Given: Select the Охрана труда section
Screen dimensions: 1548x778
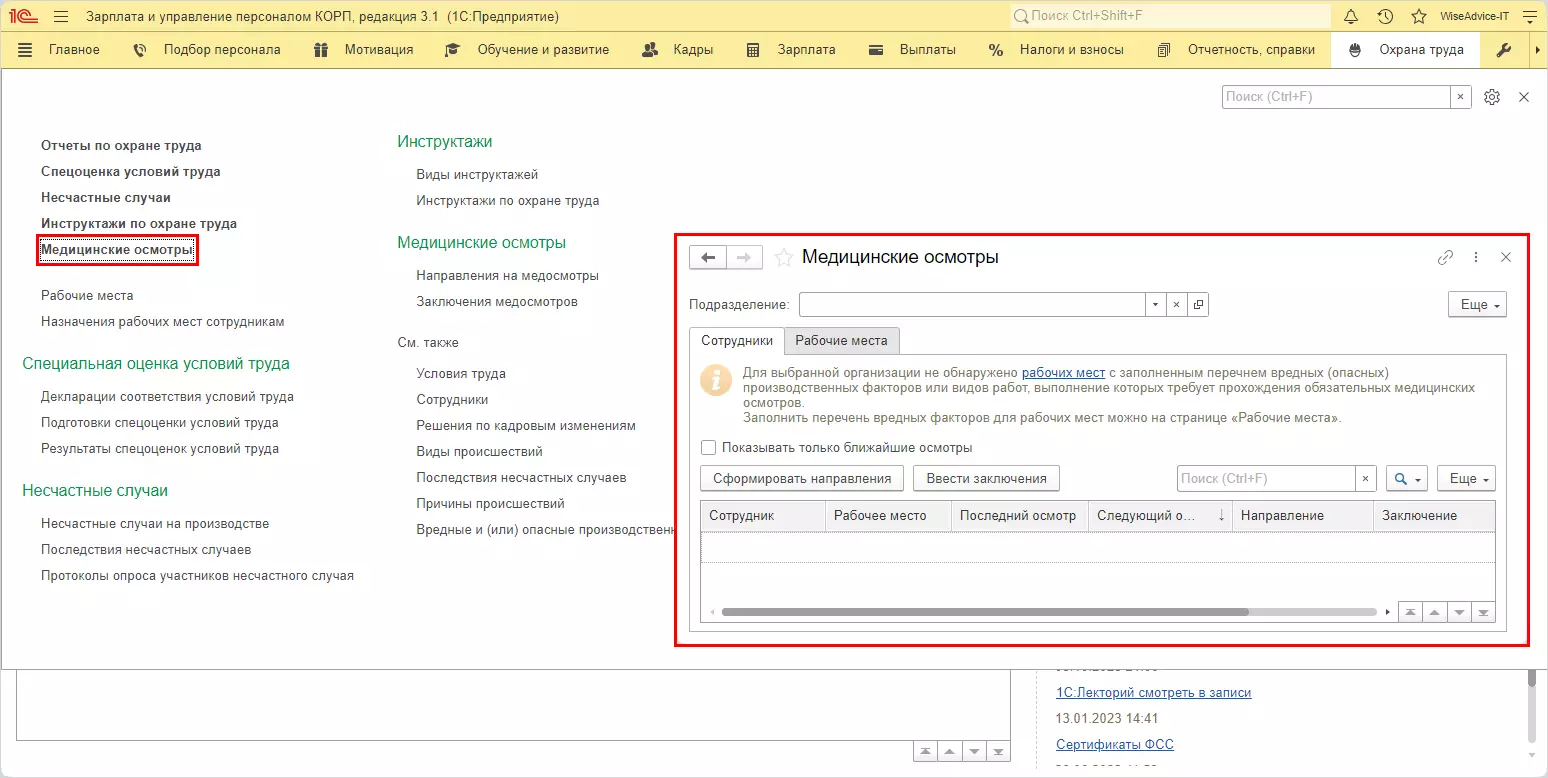Looking at the screenshot, I should pos(1406,50).
